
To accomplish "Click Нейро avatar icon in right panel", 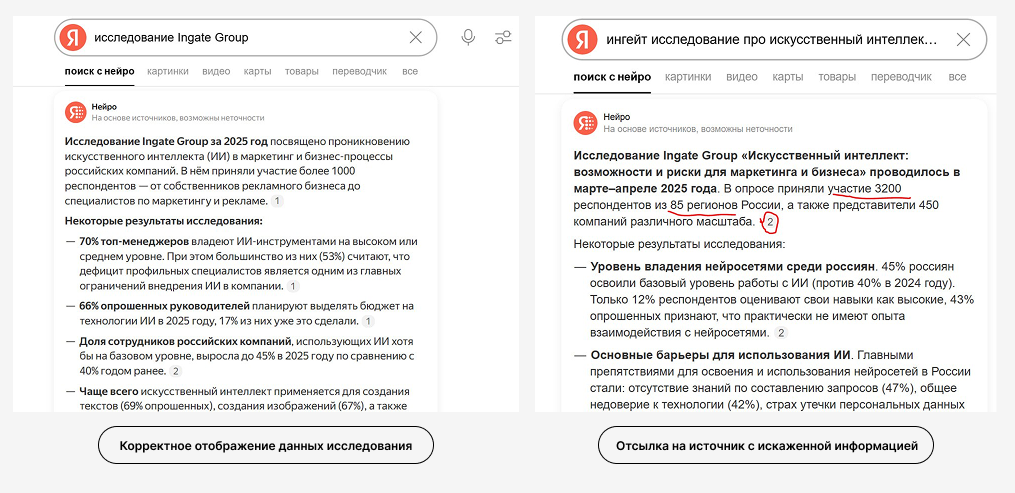I will point(586,123).
